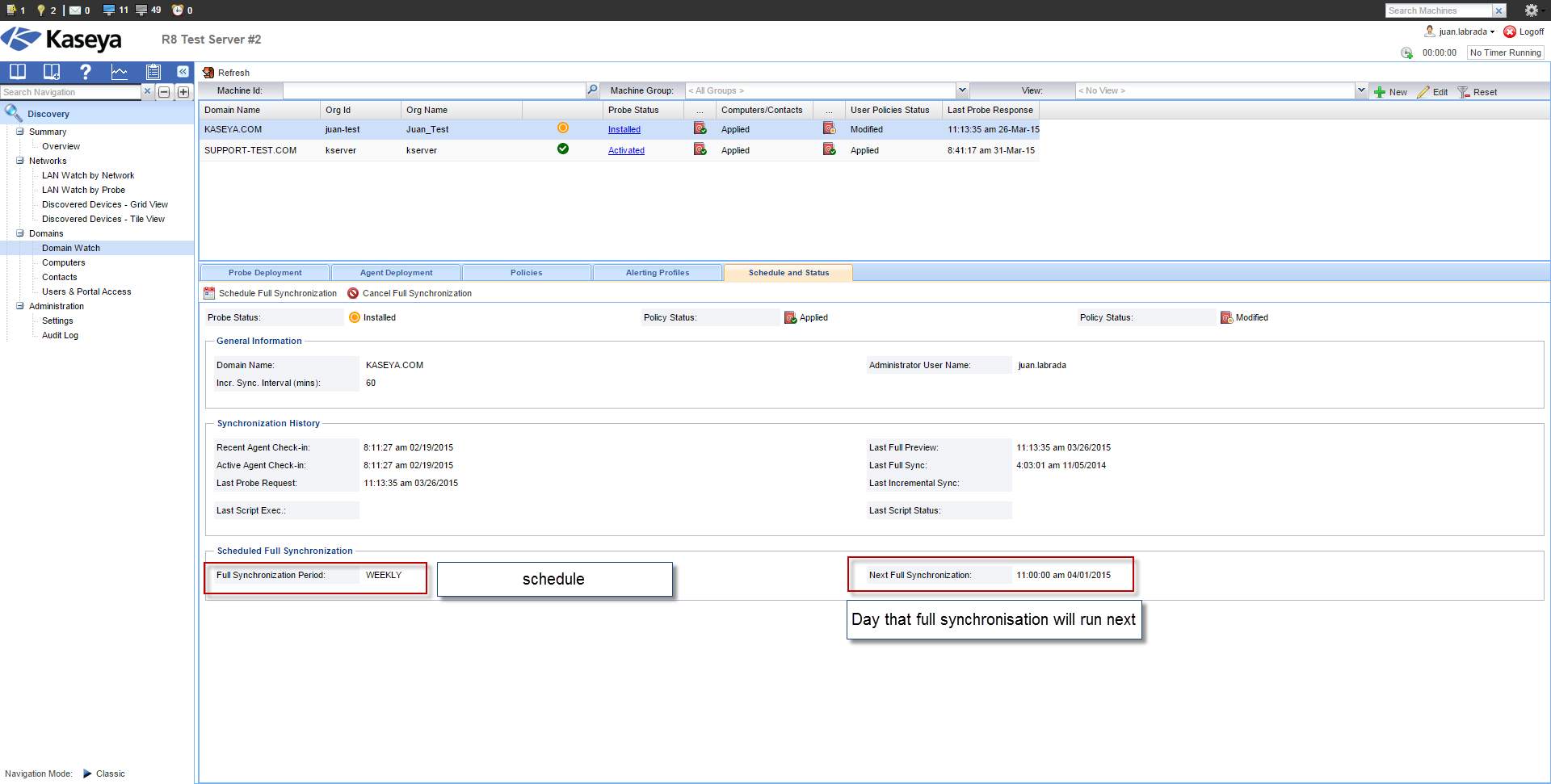Collapse all navigation tree items with minus button
The image size is (1551, 784).
tap(164, 92)
